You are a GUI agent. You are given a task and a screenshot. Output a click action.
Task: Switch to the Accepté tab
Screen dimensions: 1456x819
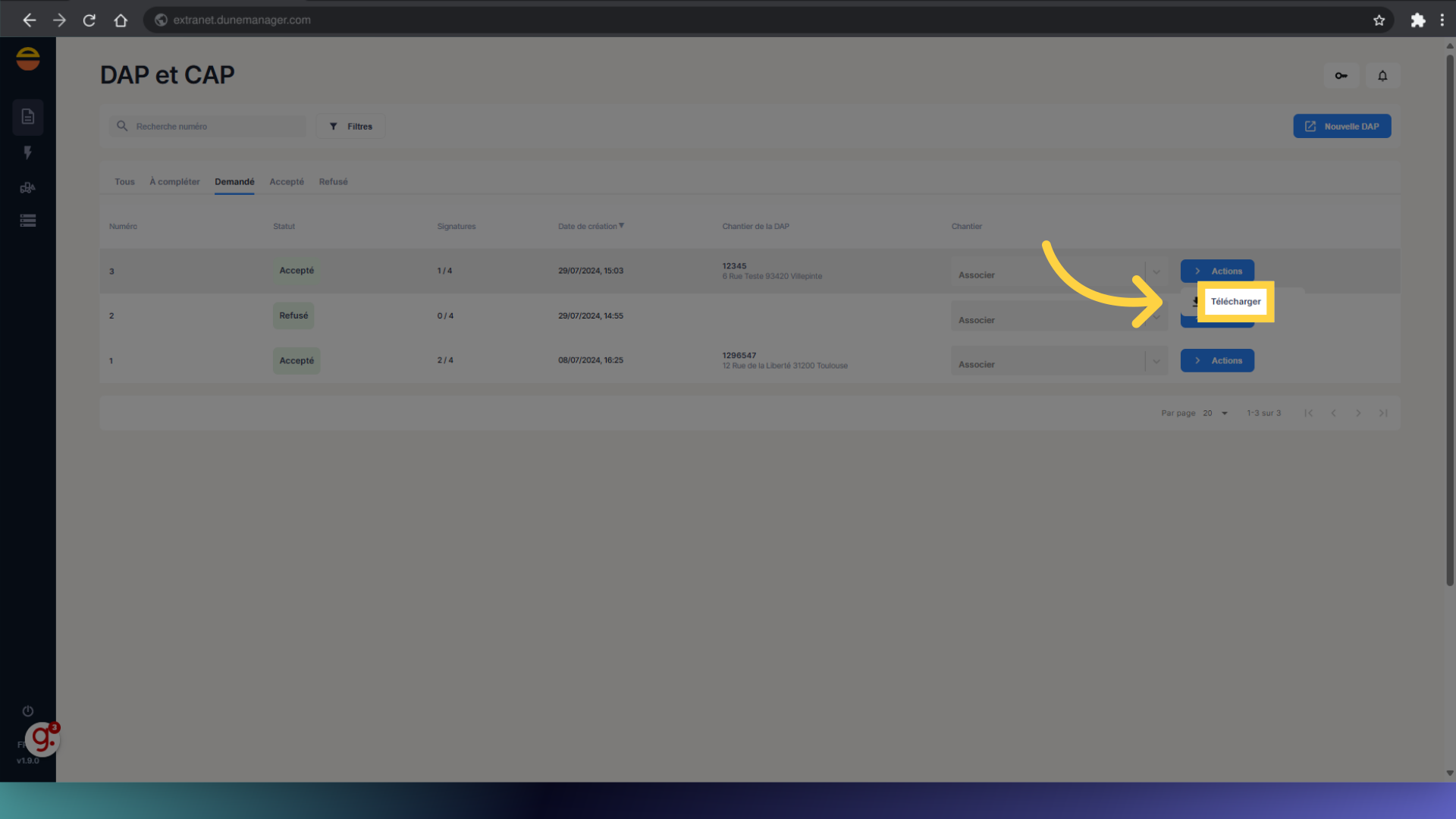point(286,182)
